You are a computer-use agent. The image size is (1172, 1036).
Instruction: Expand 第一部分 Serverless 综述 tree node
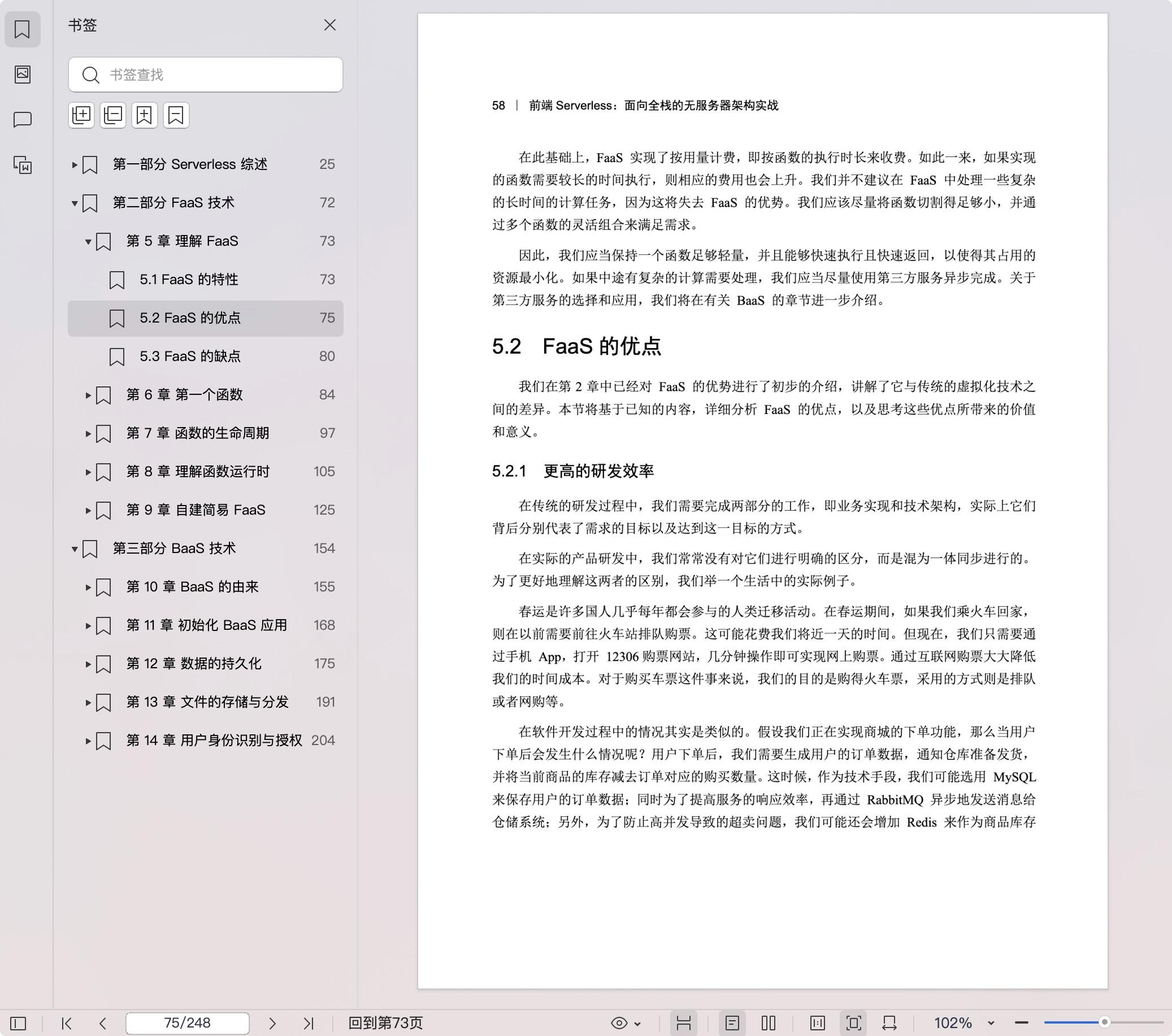coord(74,164)
